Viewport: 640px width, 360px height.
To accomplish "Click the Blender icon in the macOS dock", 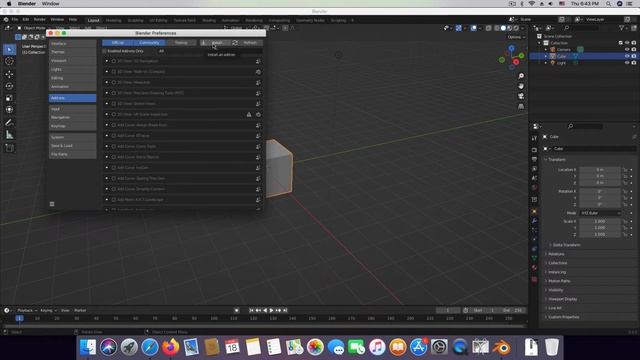I will (502, 347).
